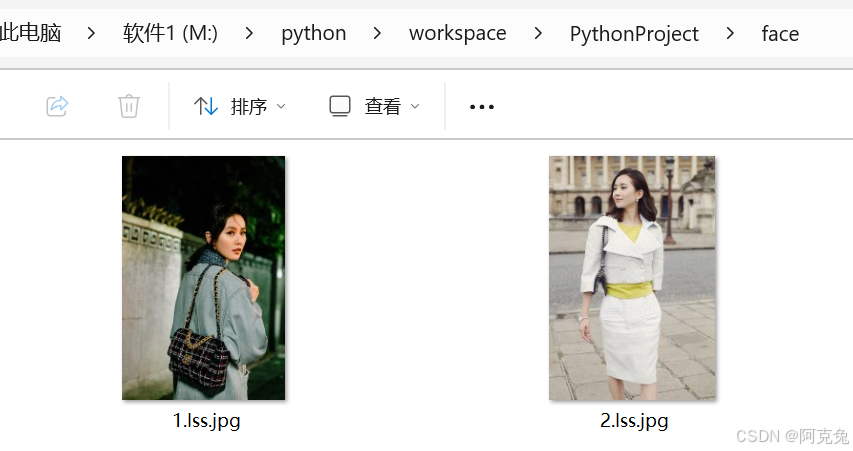Viewport: 853px width, 451px height.
Task: Expand the chevron after 软件1 (M:)
Action: (249, 34)
